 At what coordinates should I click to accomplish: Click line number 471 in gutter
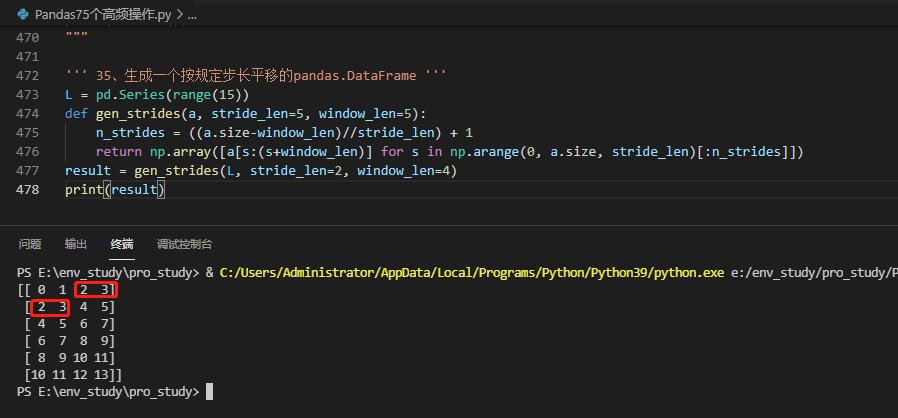(x=29, y=57)
